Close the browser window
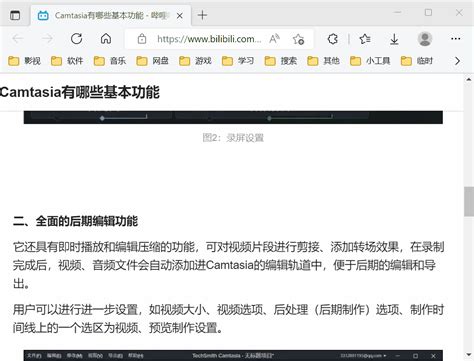 coord(459,13)
